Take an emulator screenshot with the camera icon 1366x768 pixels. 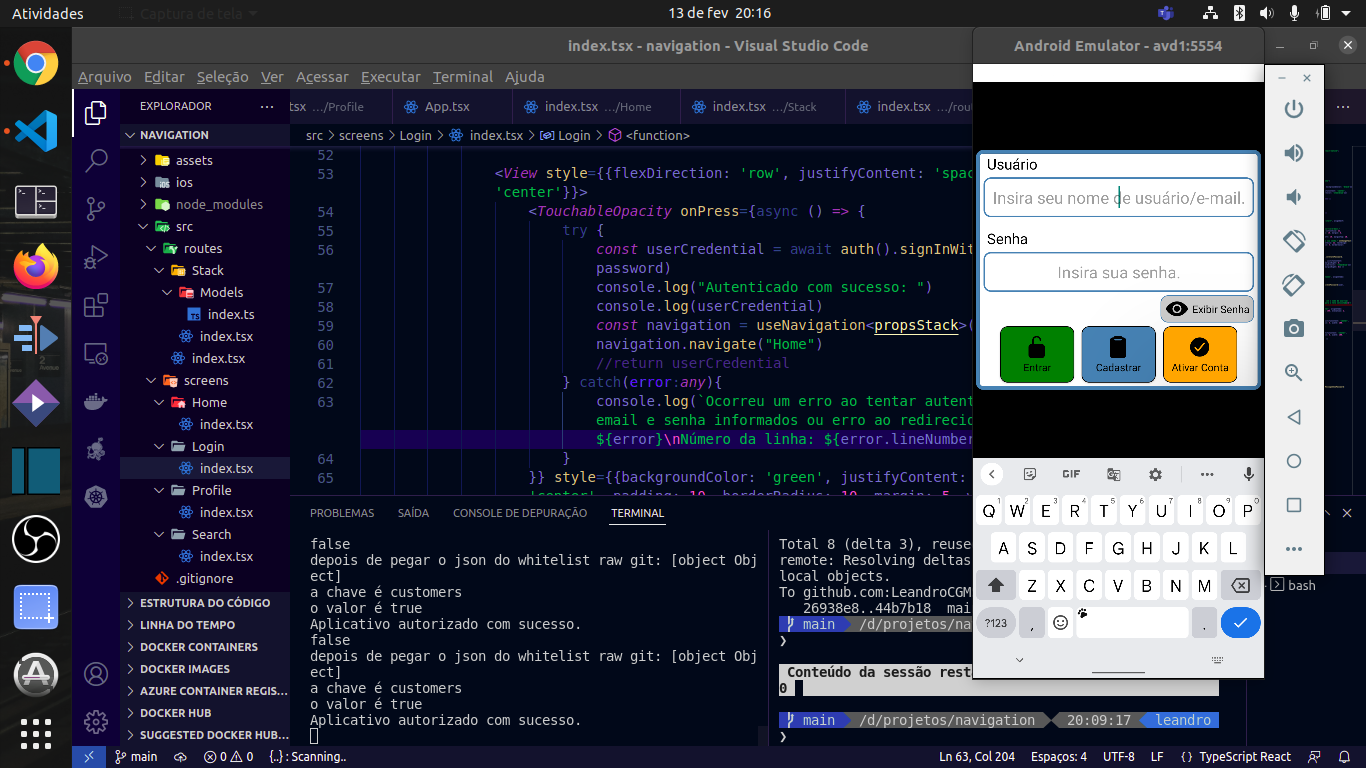[x=1294, y=328]
